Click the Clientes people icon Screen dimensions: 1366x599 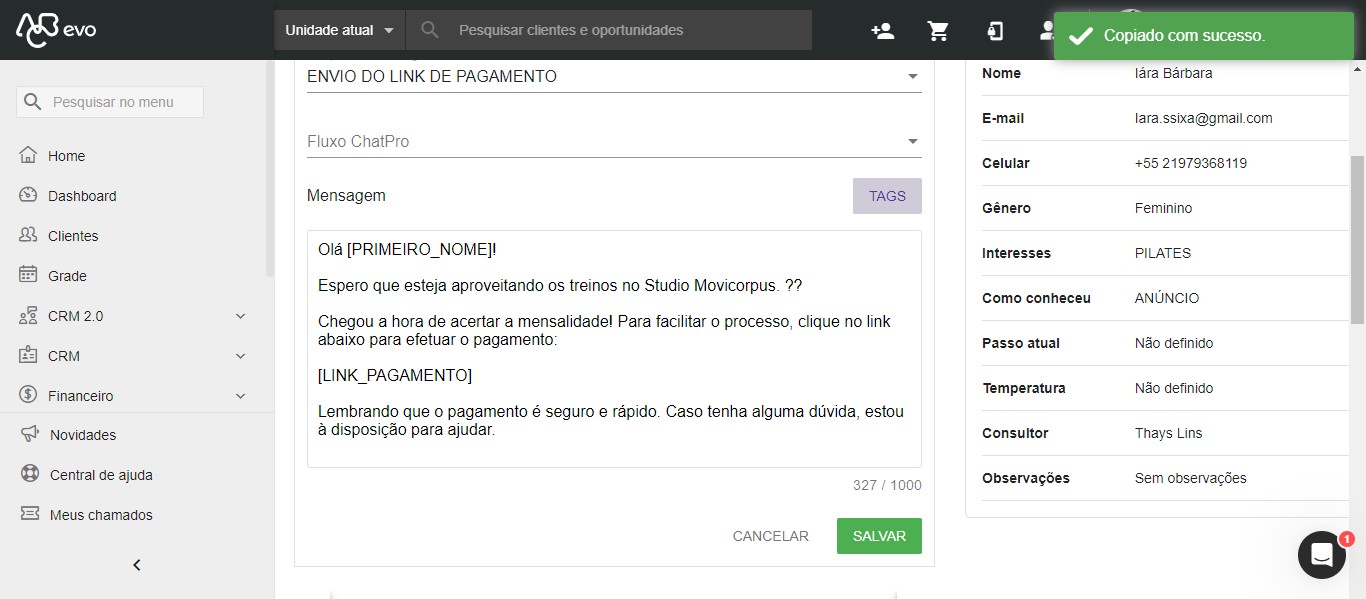28,235
